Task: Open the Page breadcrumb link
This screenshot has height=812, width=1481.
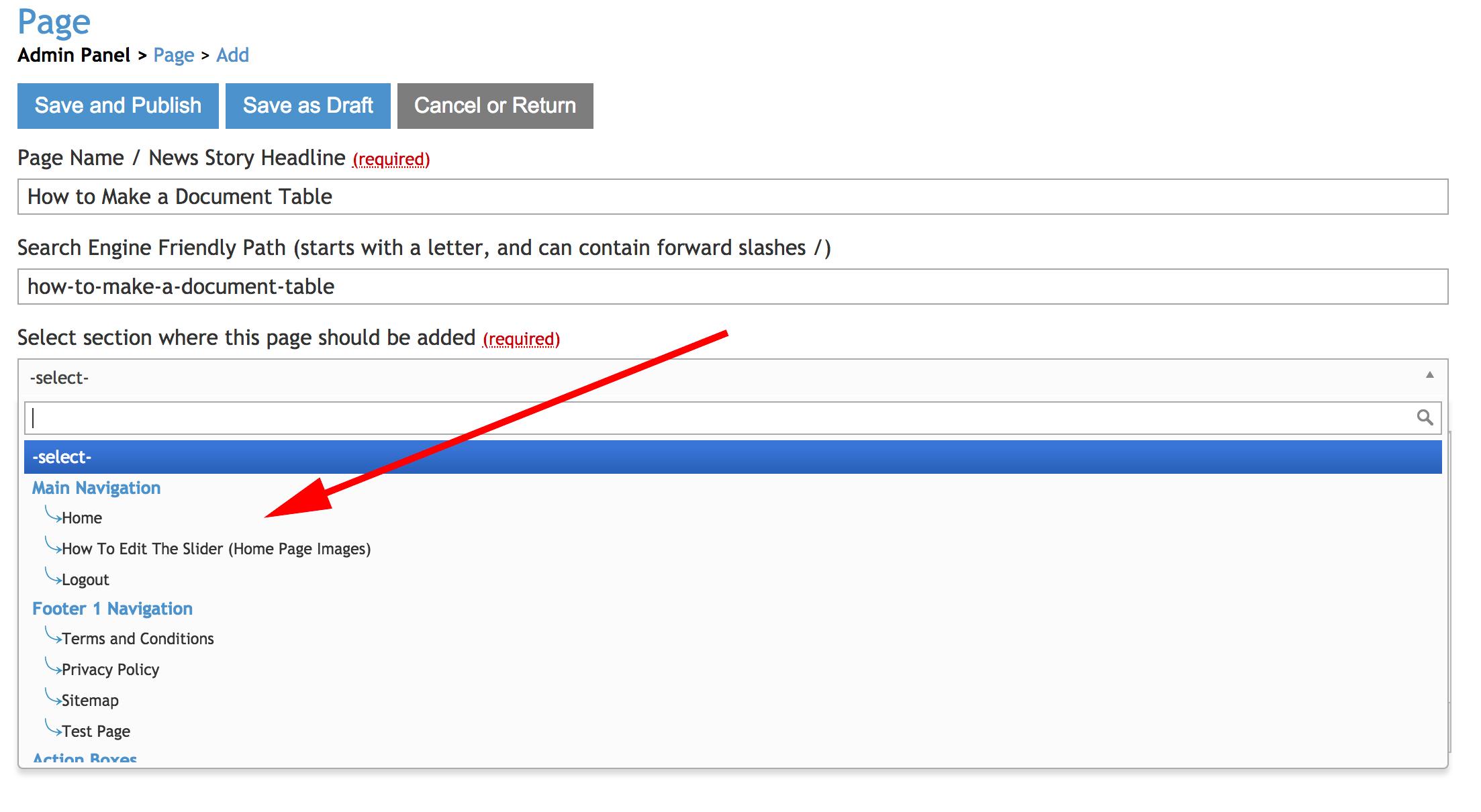Action: (x=174, y=55)
